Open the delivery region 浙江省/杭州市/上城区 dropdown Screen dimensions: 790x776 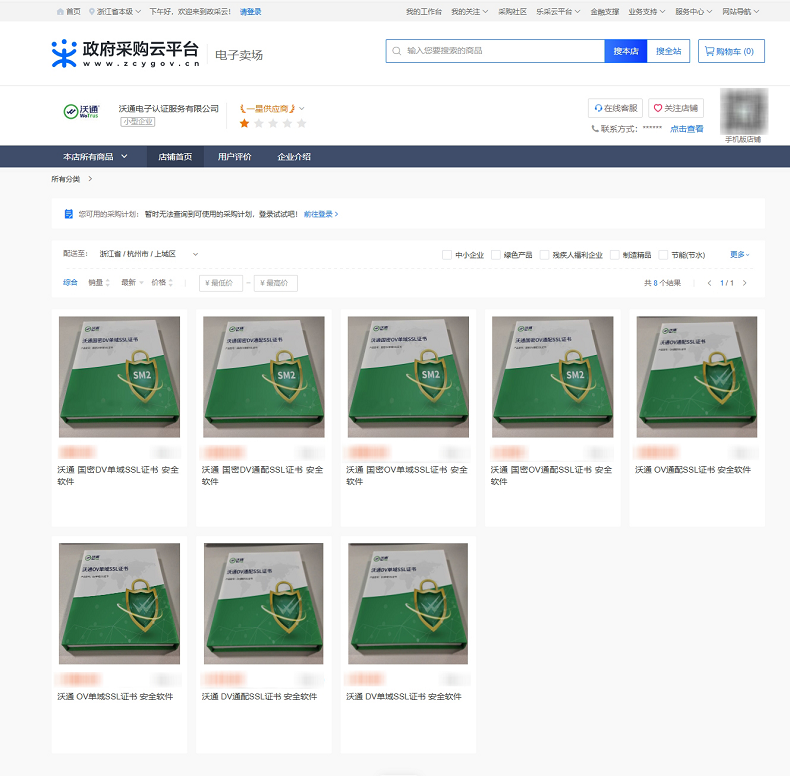pos(195,255)
